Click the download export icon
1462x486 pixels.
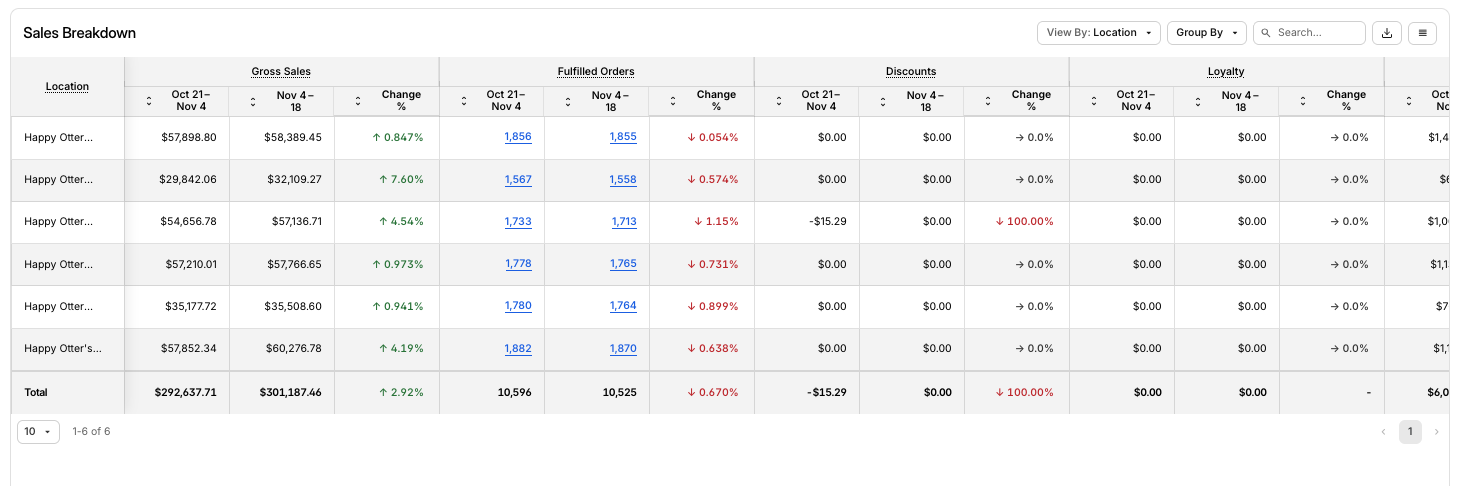[1387, 33]
